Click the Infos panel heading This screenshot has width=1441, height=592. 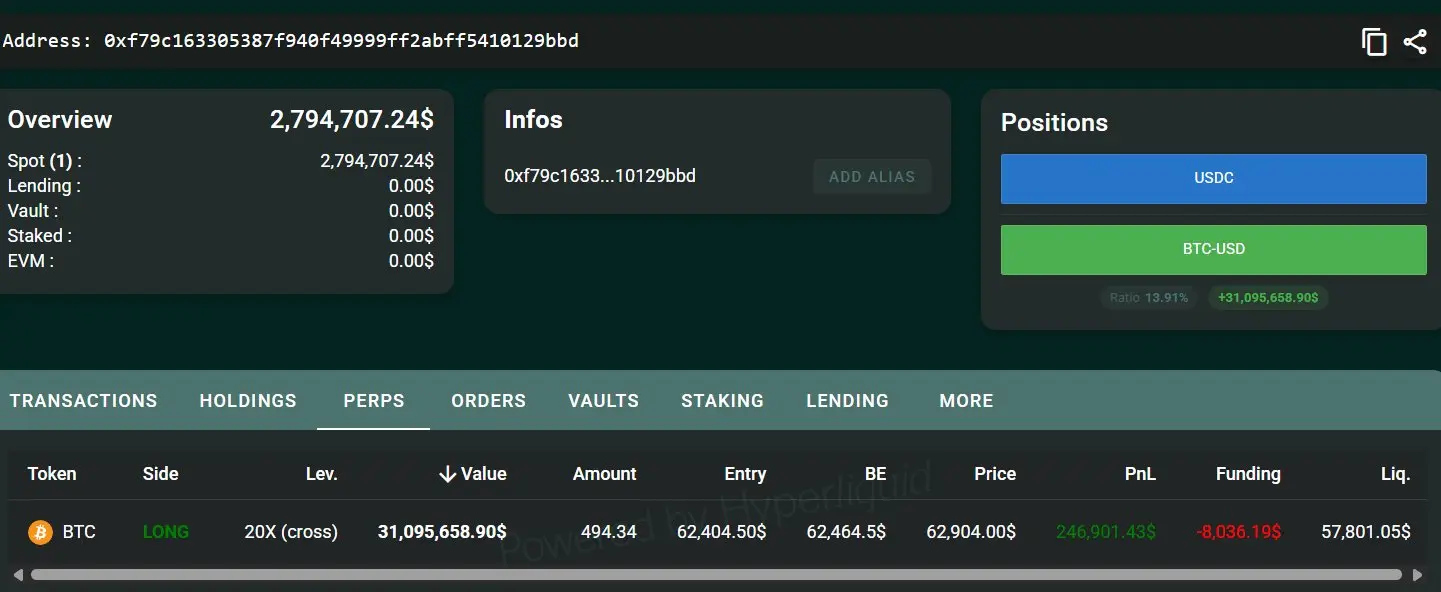533,120
